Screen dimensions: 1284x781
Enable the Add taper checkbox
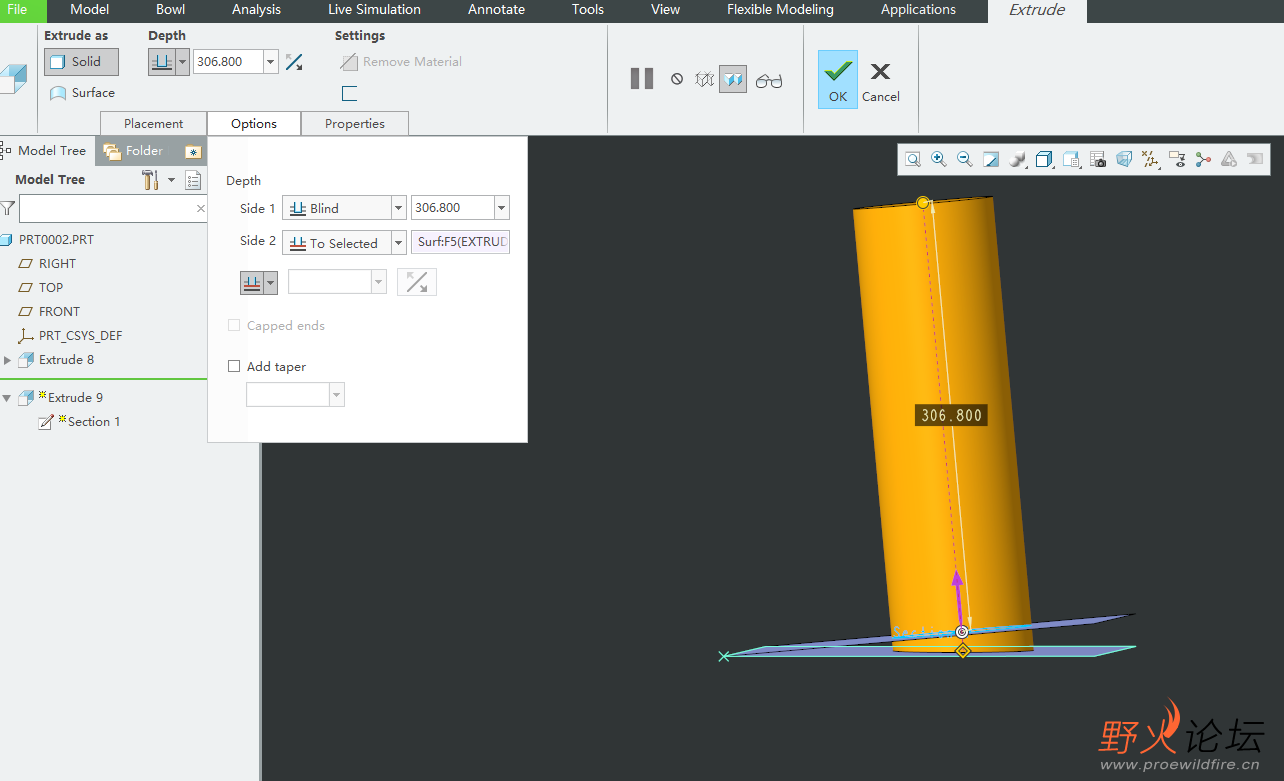234,367
